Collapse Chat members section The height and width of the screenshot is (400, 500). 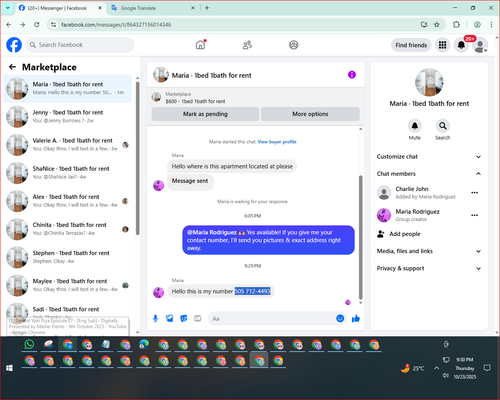[x=429, y=174]
